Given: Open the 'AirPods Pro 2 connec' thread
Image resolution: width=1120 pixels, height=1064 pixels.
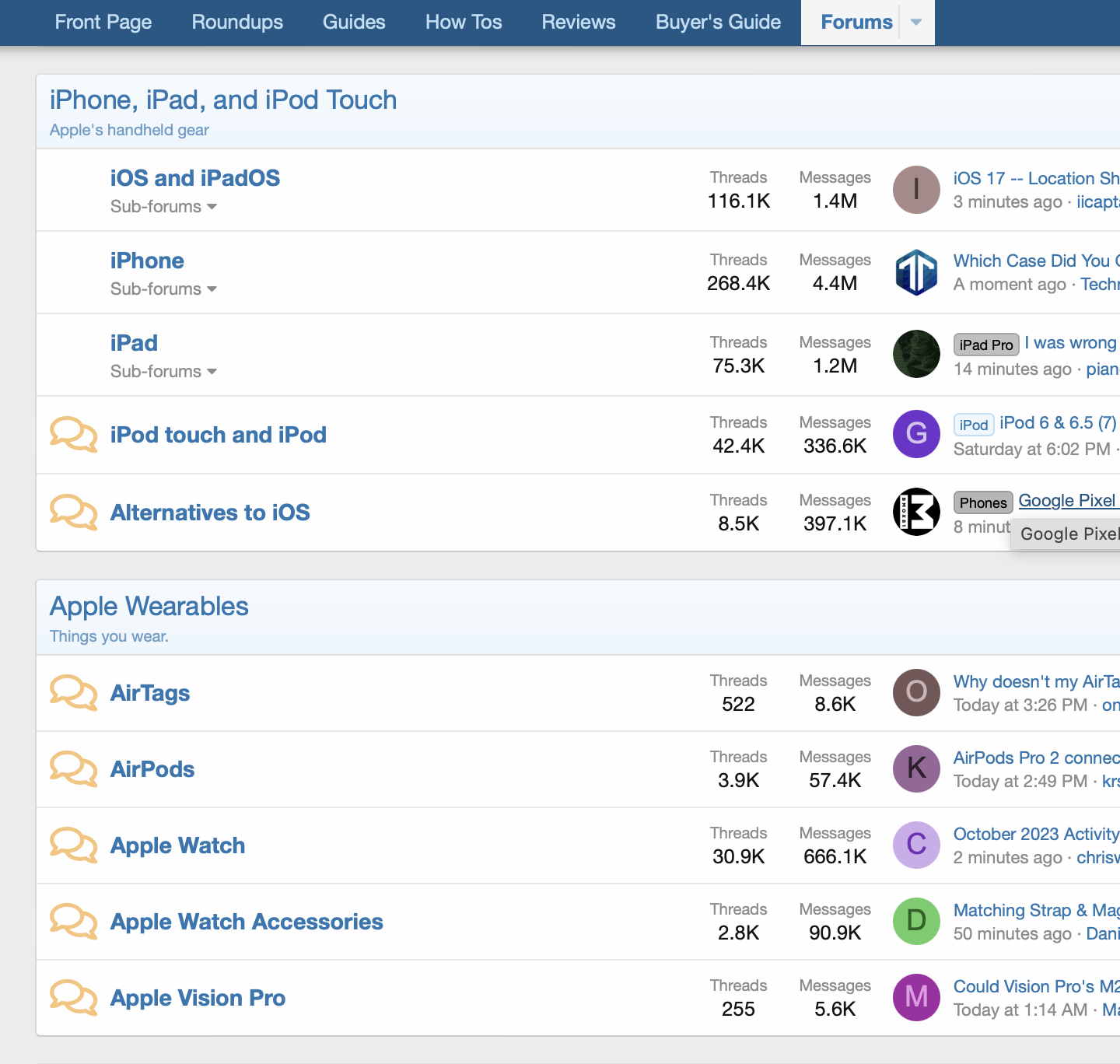Looking at the screenshot, I should tap(1037, 758).
